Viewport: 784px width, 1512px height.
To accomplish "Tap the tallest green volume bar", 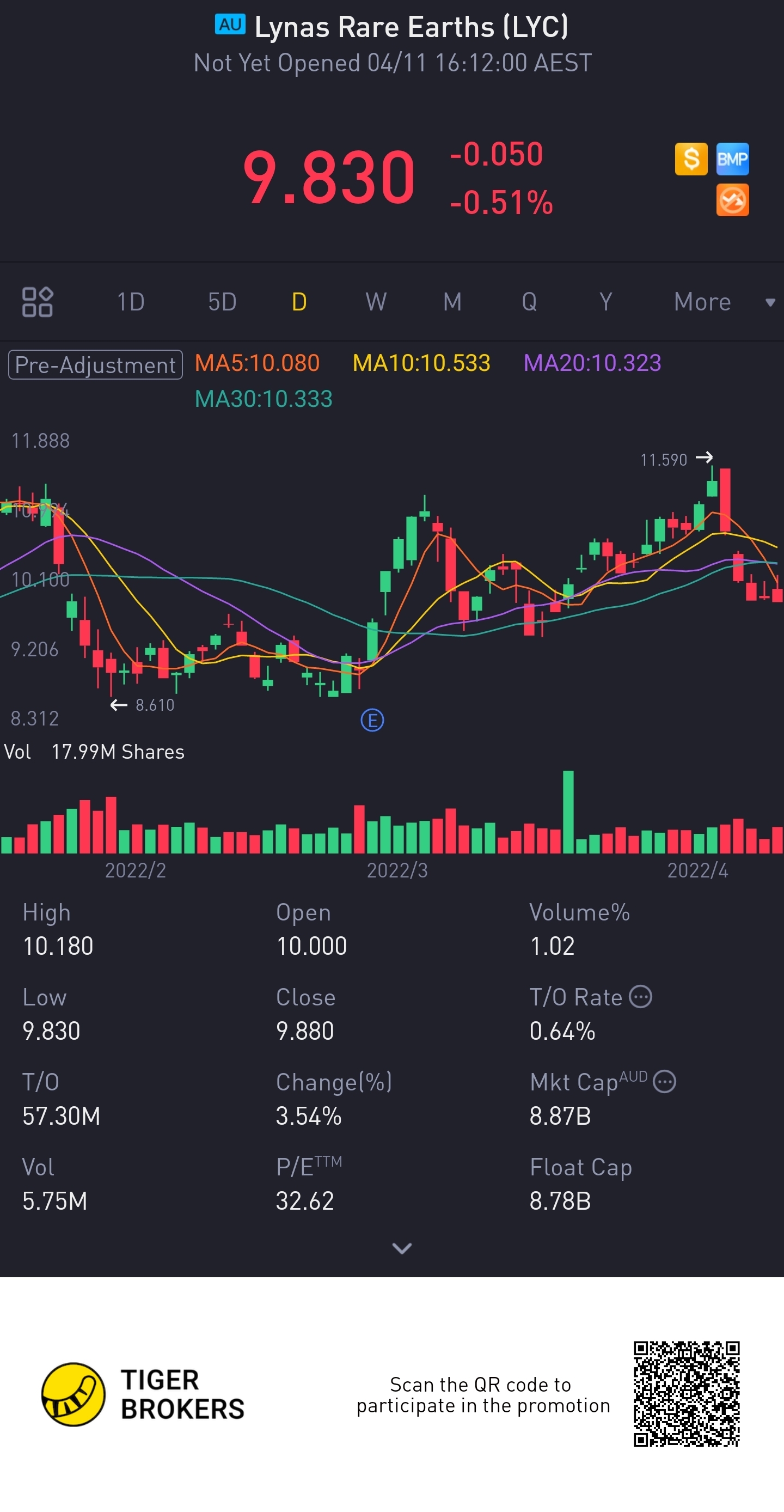I will tap(568, 811).
